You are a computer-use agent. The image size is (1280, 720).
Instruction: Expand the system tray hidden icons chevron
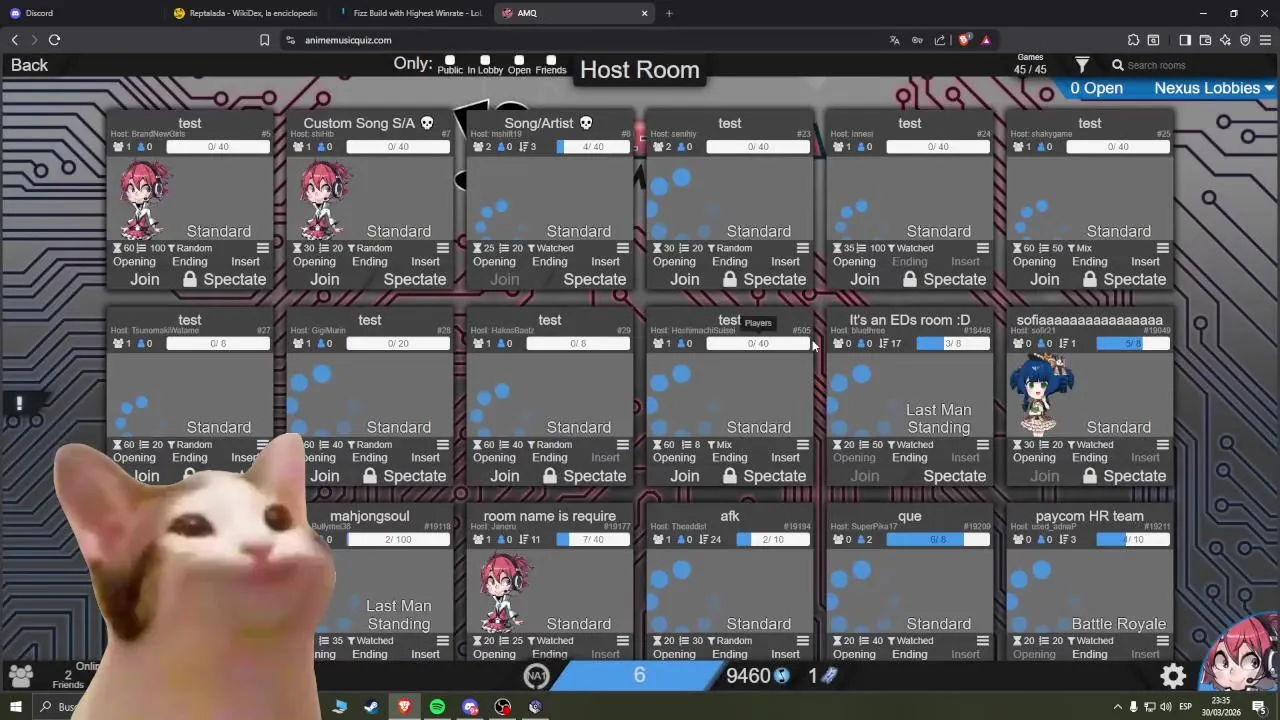pyautogui.click(x=1118, y=707)
